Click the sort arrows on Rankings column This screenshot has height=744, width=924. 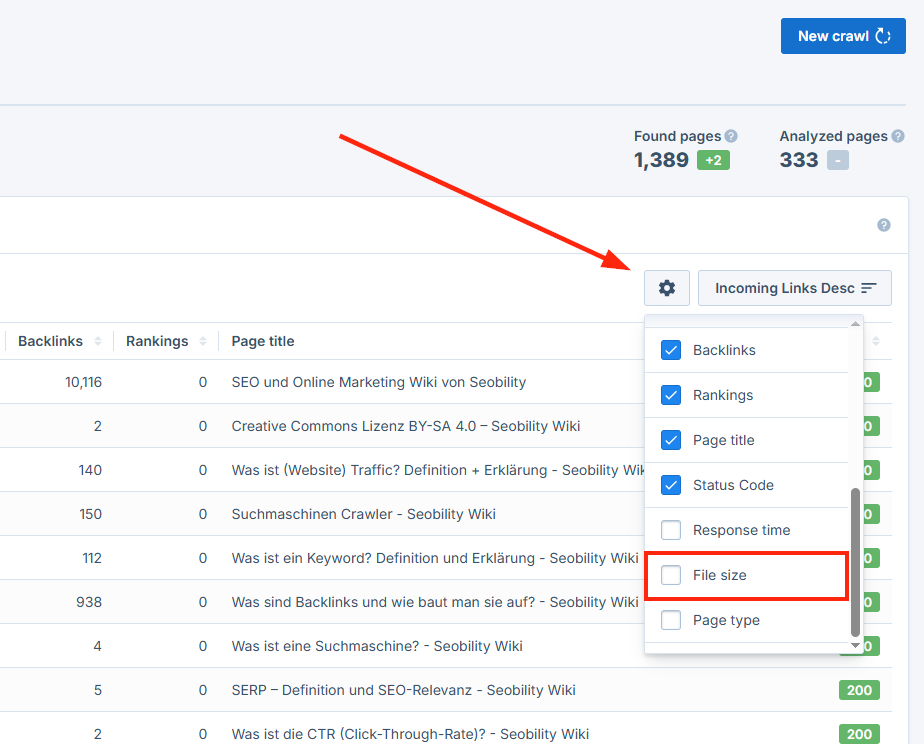205,341
